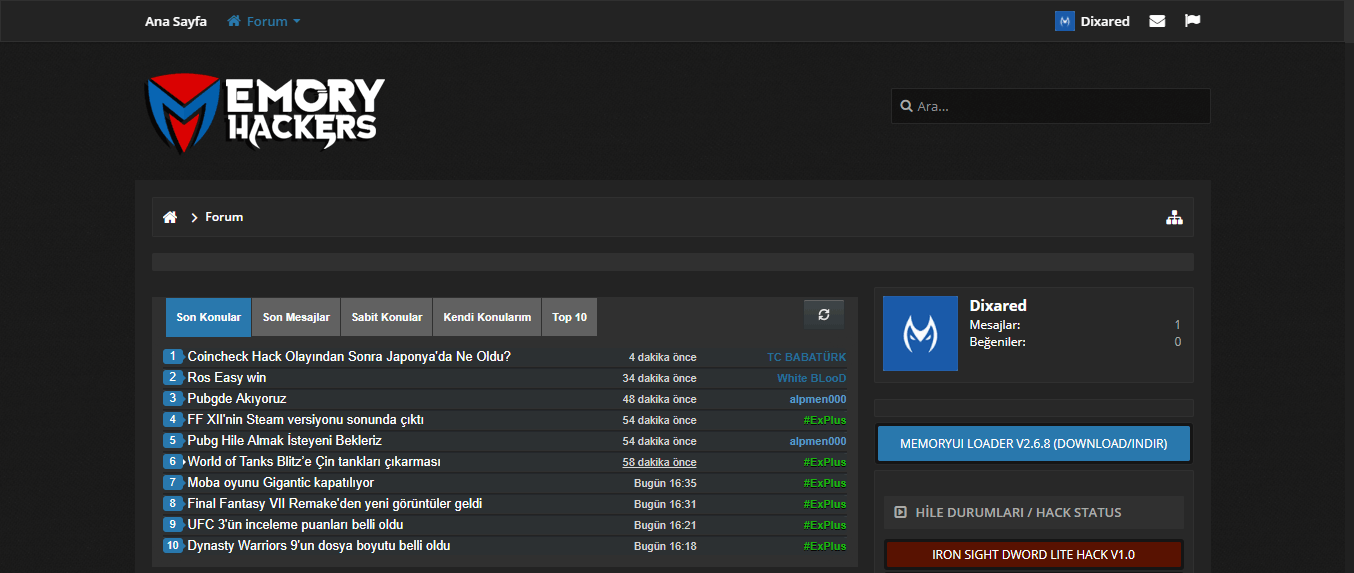1354x573 pixels.
Task: Click the Forum breadcrumb link
Action: coord(224,217)
